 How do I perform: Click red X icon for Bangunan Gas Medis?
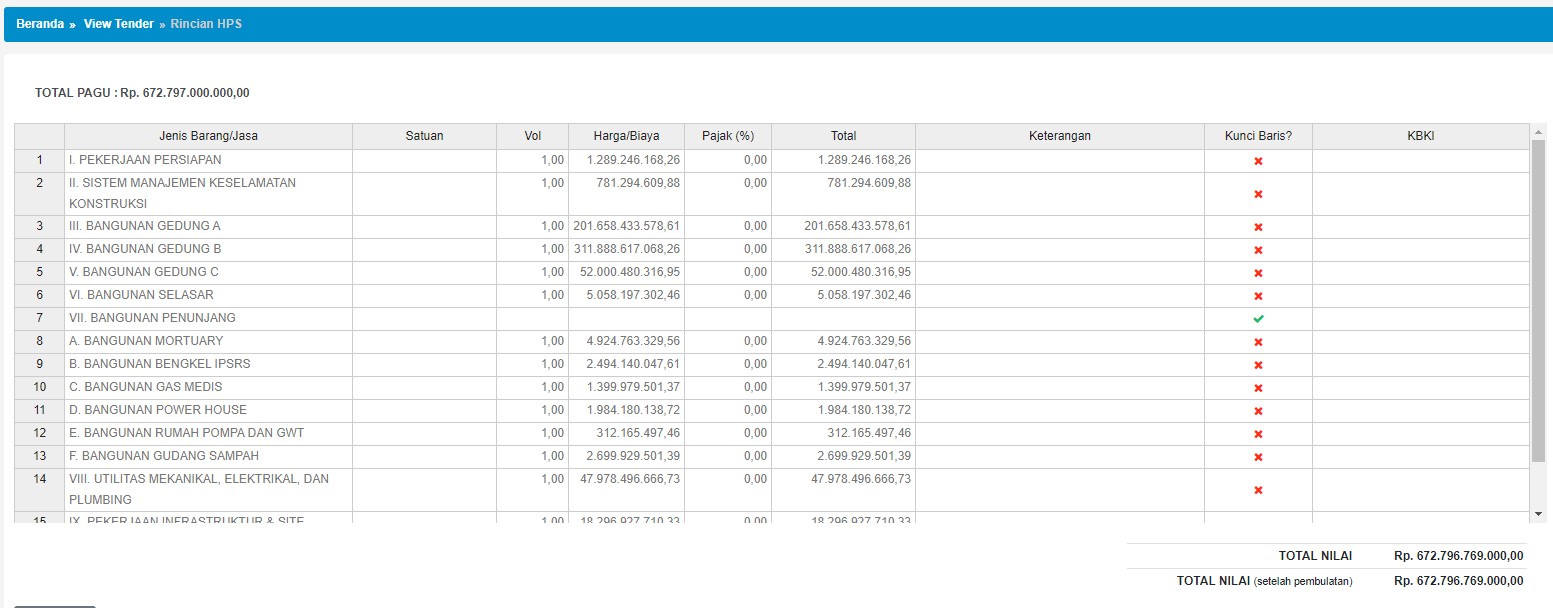click(1258, 388)
